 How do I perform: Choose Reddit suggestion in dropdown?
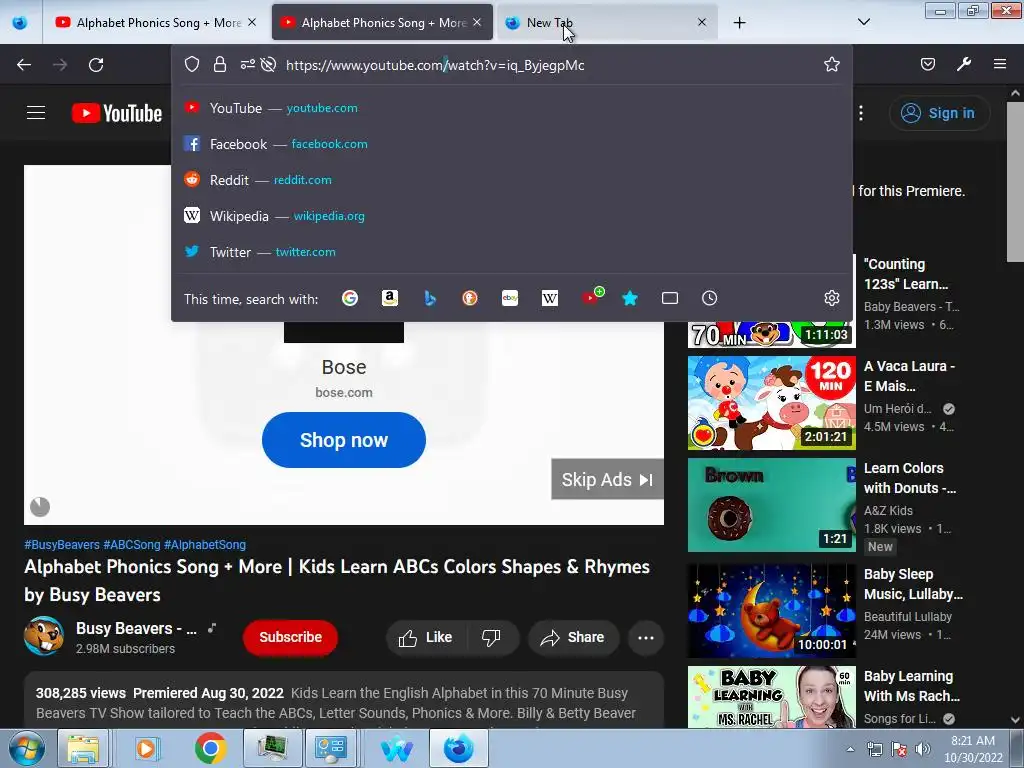pyautogui.click(x=512, y=180)
